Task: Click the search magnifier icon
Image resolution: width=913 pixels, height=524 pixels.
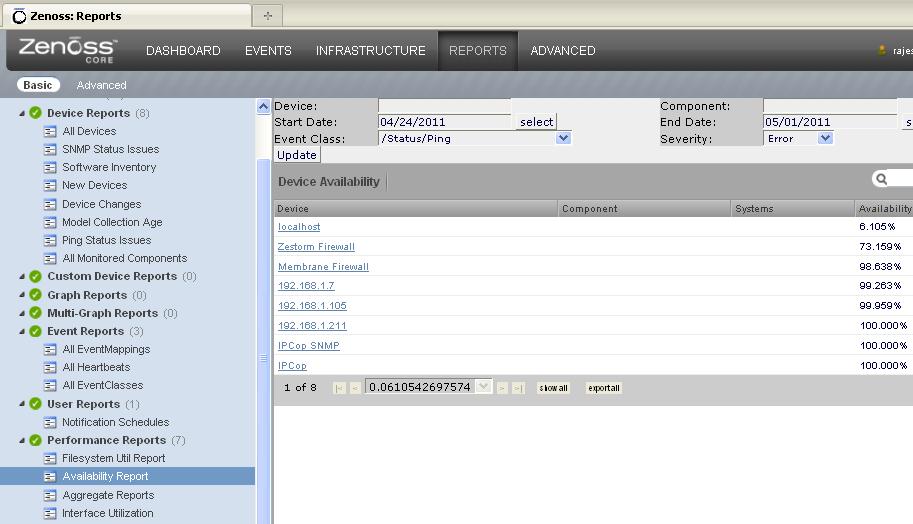Action: 881,179
